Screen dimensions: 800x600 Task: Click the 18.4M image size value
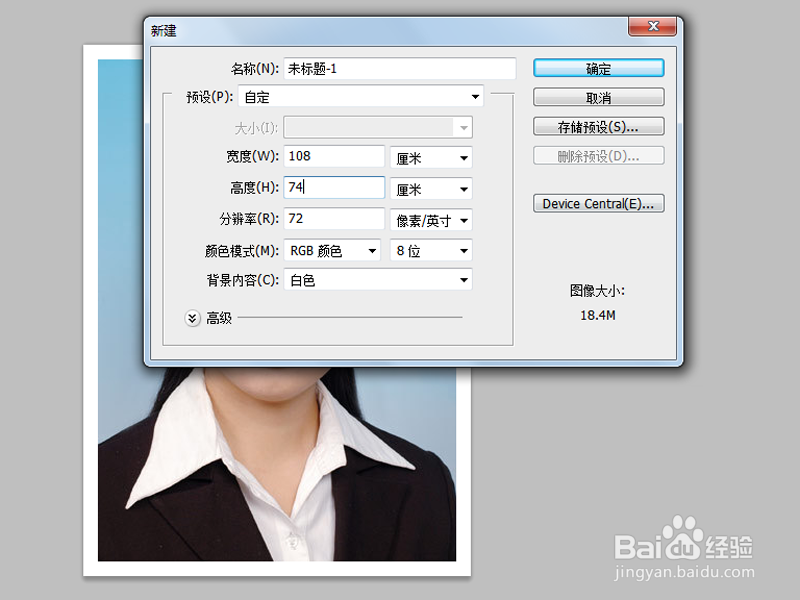tap(597, 315)
